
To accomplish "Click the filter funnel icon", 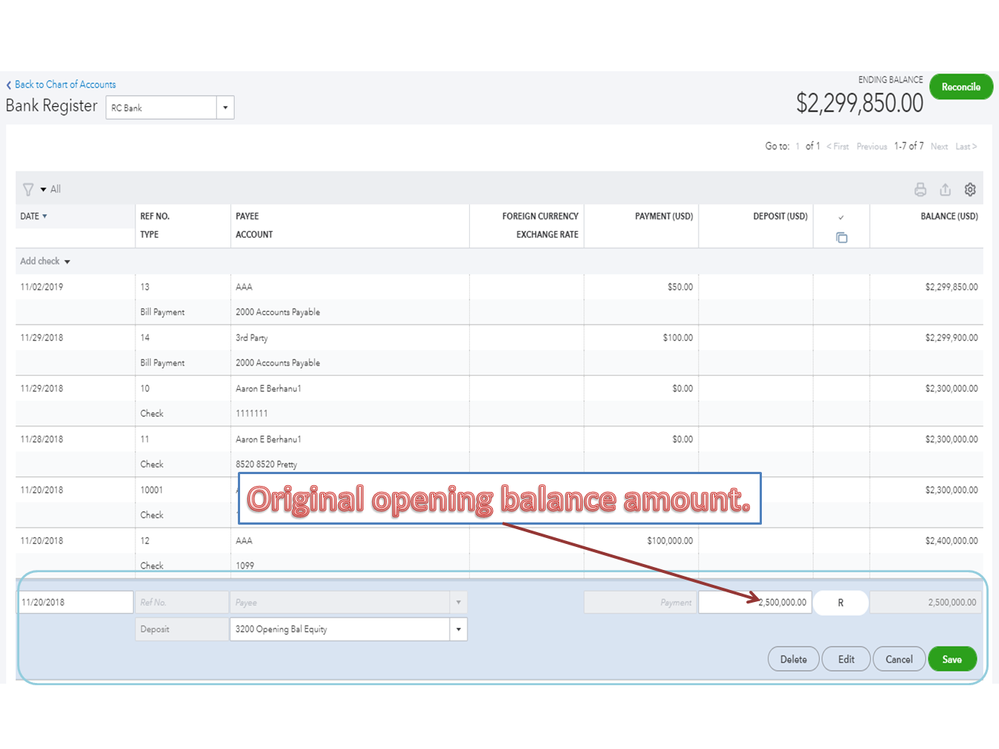I will (28, 189).
